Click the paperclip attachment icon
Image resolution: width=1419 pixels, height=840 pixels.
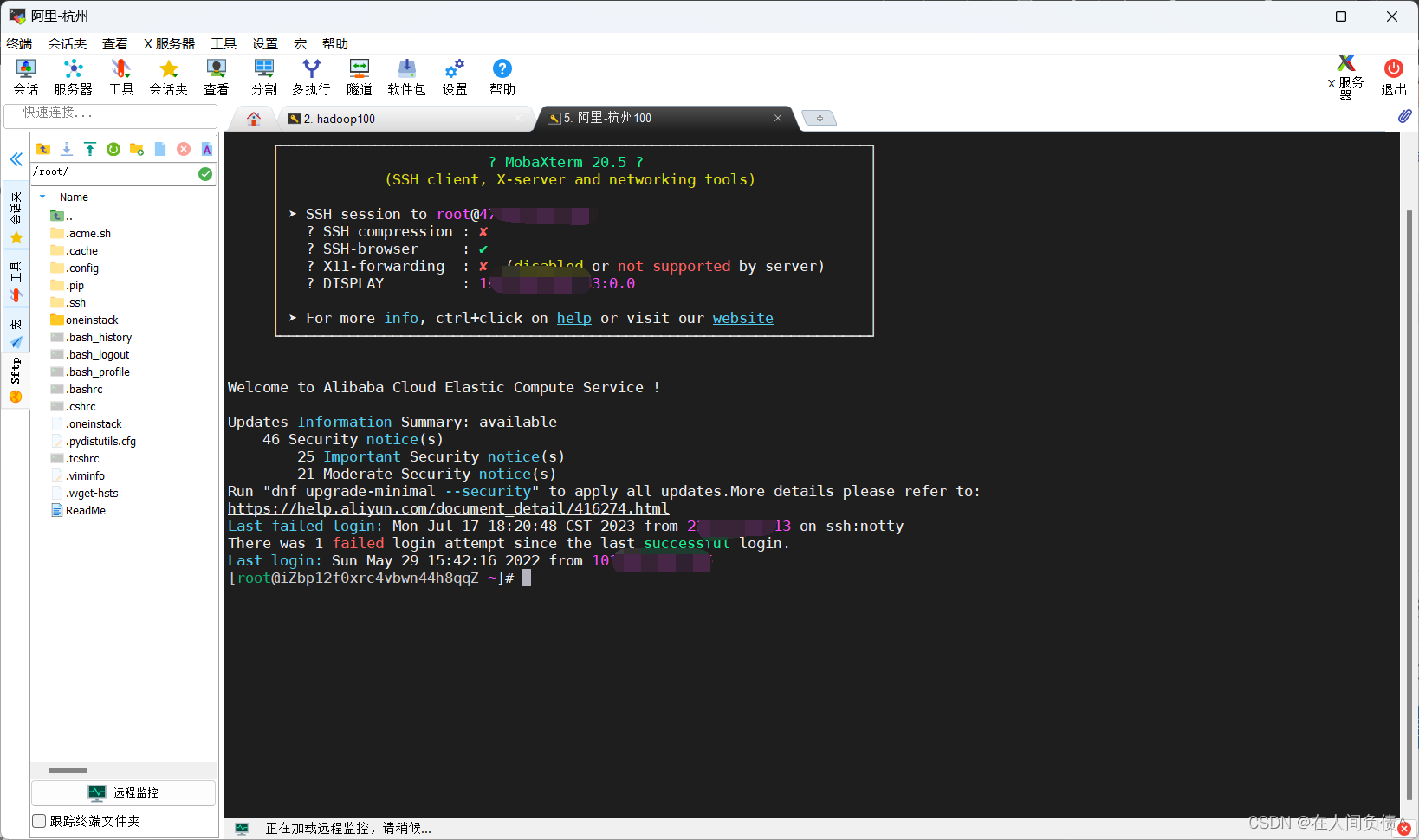pyautogui.click(x=1404, y=116)
